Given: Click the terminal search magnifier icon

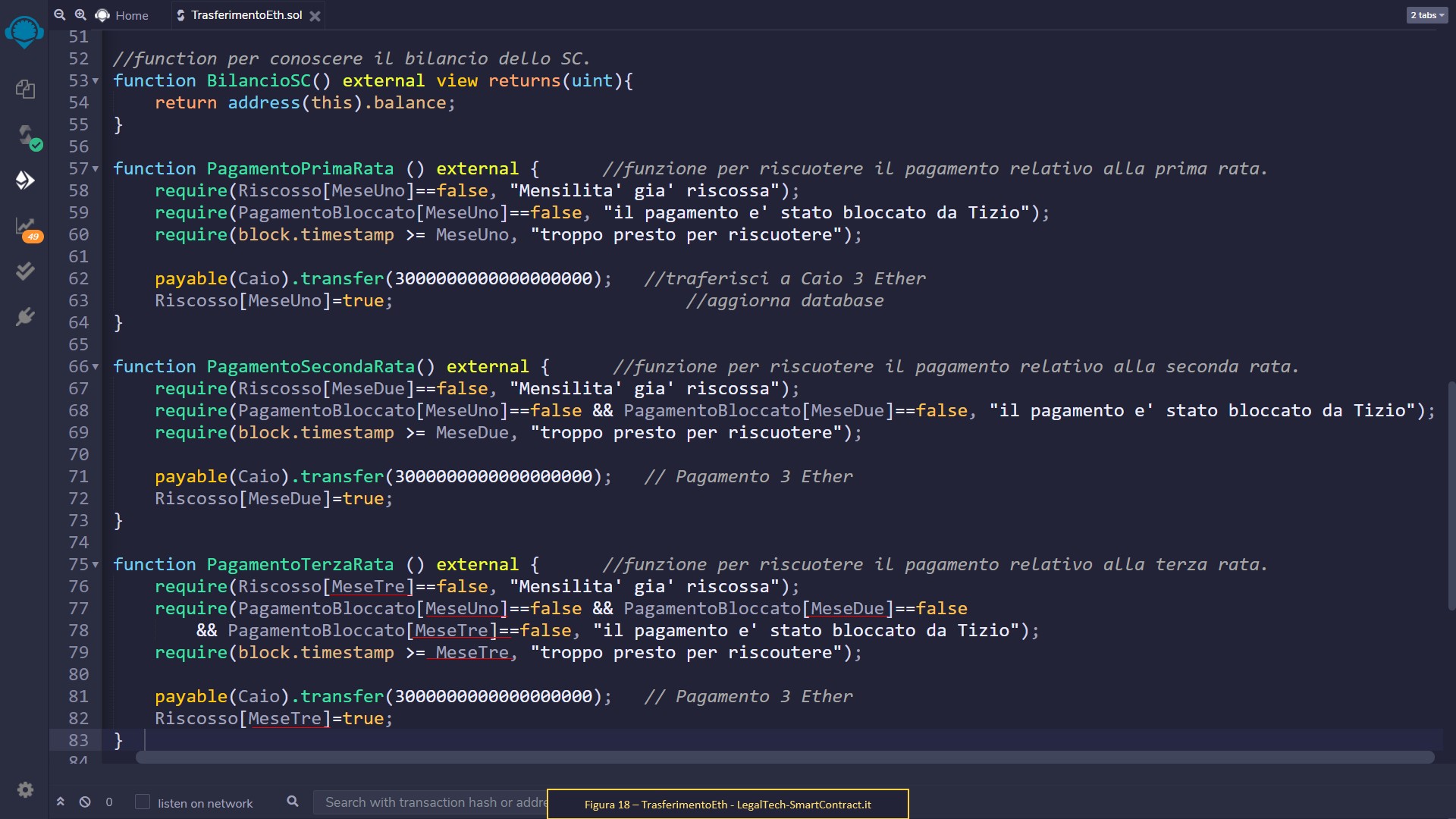Looking at the screenshot, I should pos(292,801).
